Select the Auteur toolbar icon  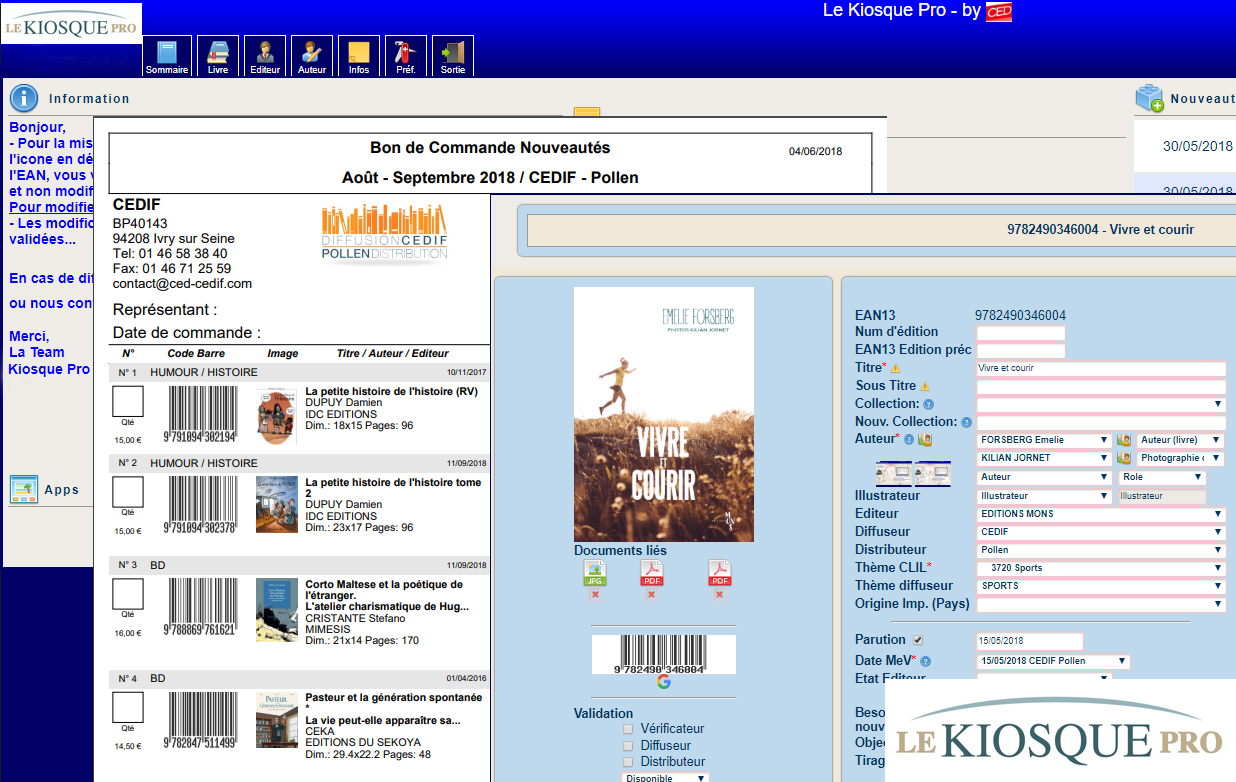[312, 56]
